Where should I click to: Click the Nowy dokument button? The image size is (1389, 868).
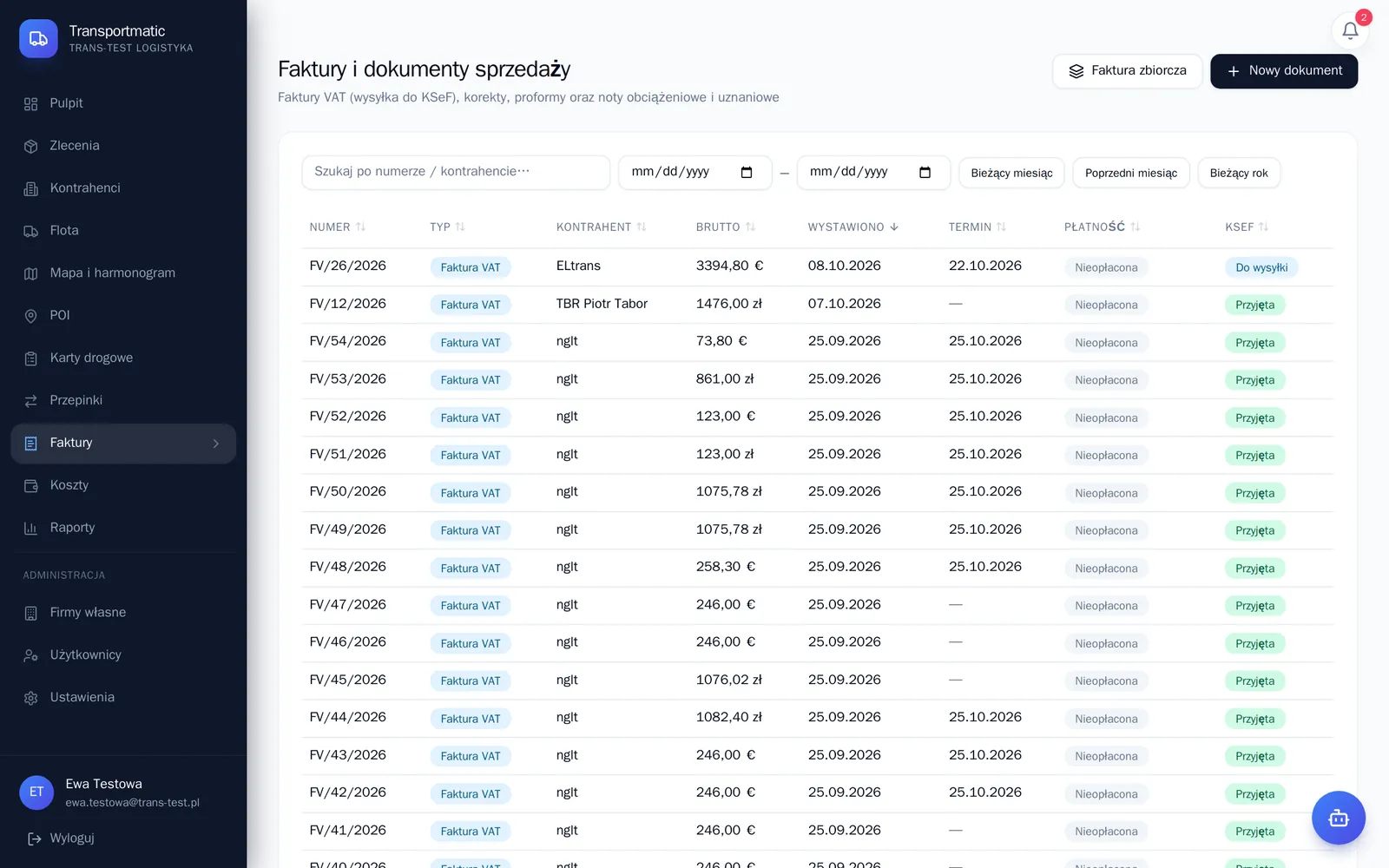[1284, 71]
